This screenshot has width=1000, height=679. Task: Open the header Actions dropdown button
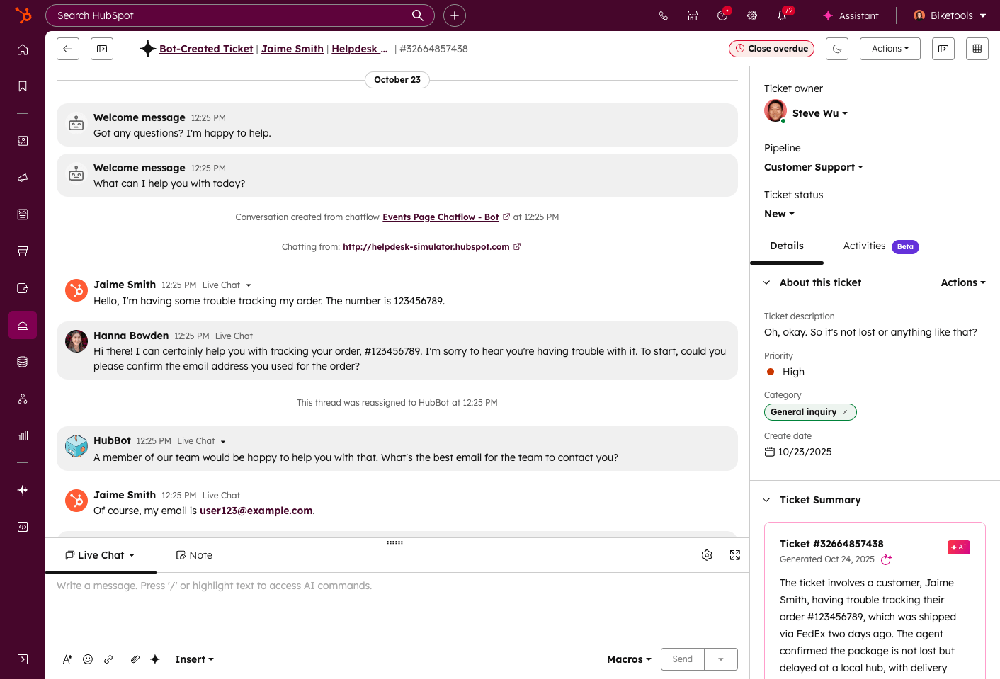pyautogui.click(x=890, y=48)
